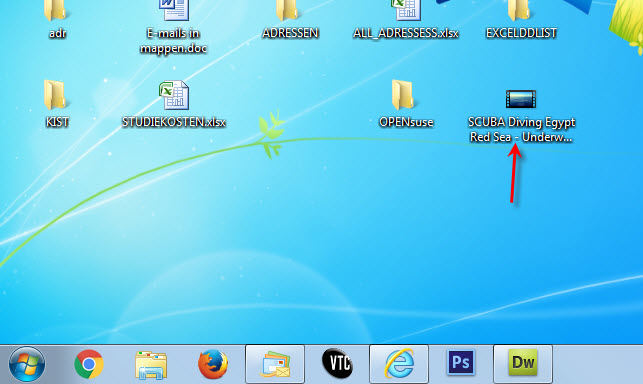
Task: Select the STUDIEKOSTEN.xlsx file
Action: coord(174,95)
